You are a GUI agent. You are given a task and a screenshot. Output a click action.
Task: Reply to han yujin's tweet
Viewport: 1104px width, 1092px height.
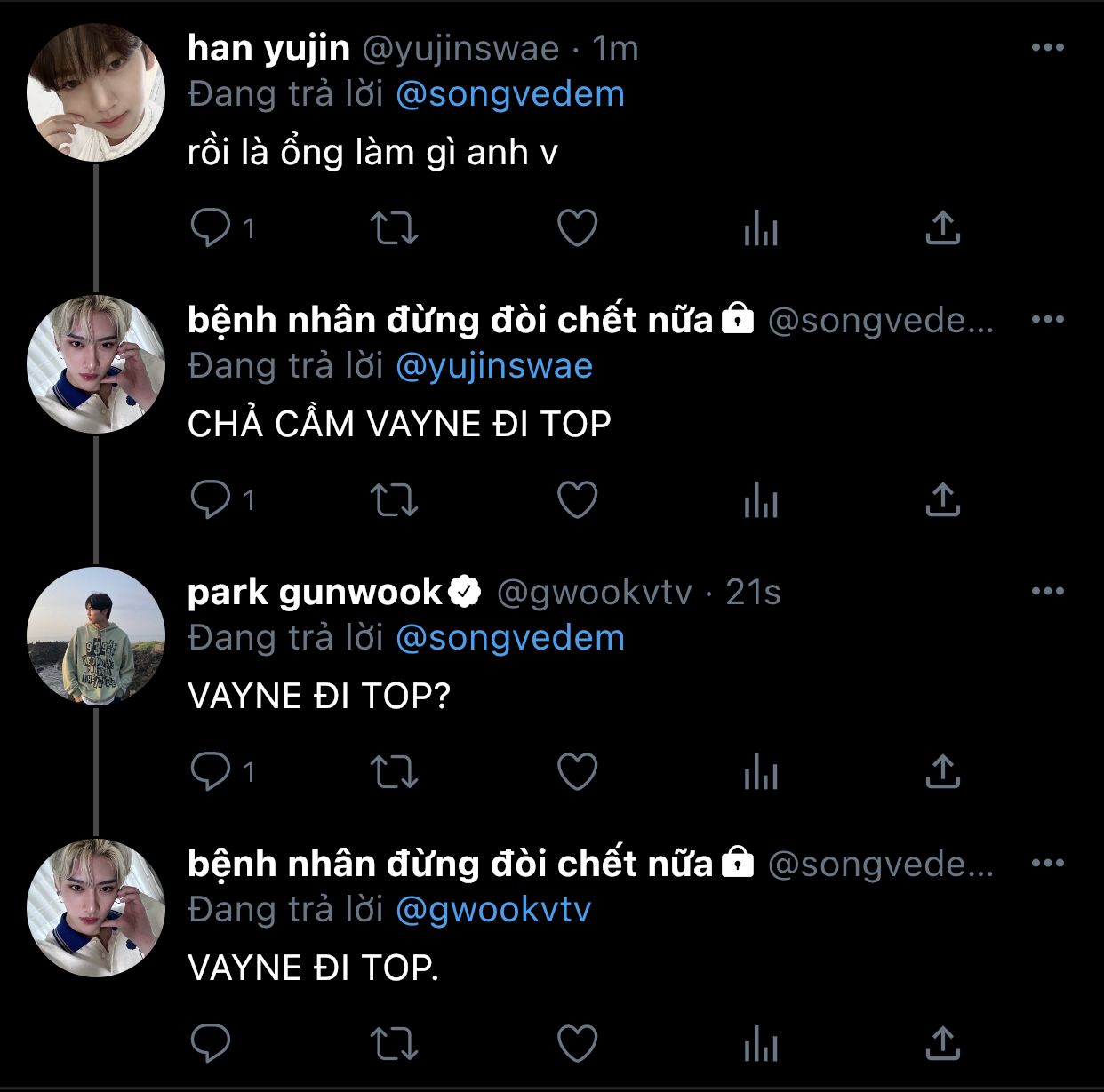point(211,228)
